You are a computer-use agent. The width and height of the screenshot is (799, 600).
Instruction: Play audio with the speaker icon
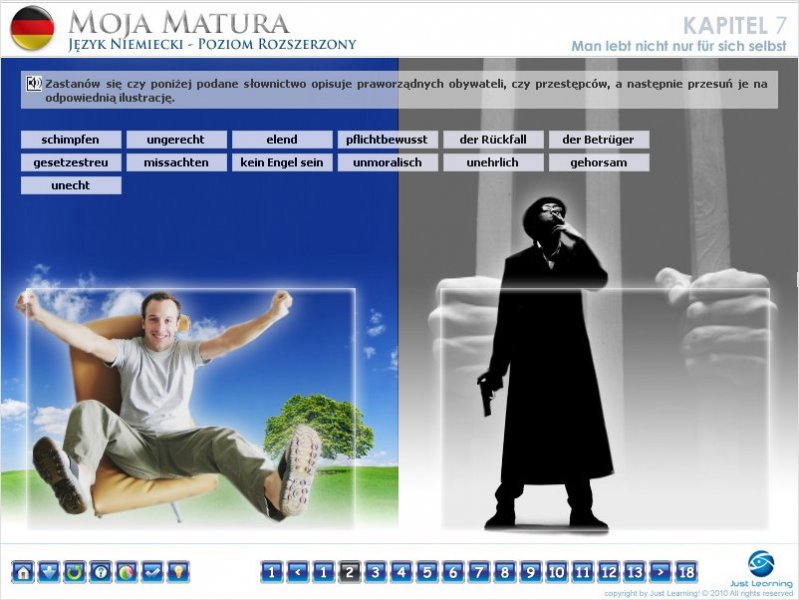(x=34, y=83)
